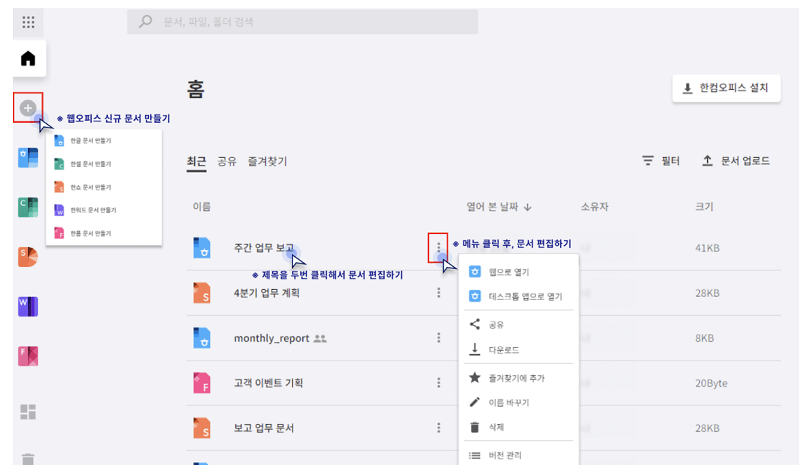The width and height of the screenshot is (800, 465).
Task: Open the green Hancell app in sidebar
Action: [28, 207]
